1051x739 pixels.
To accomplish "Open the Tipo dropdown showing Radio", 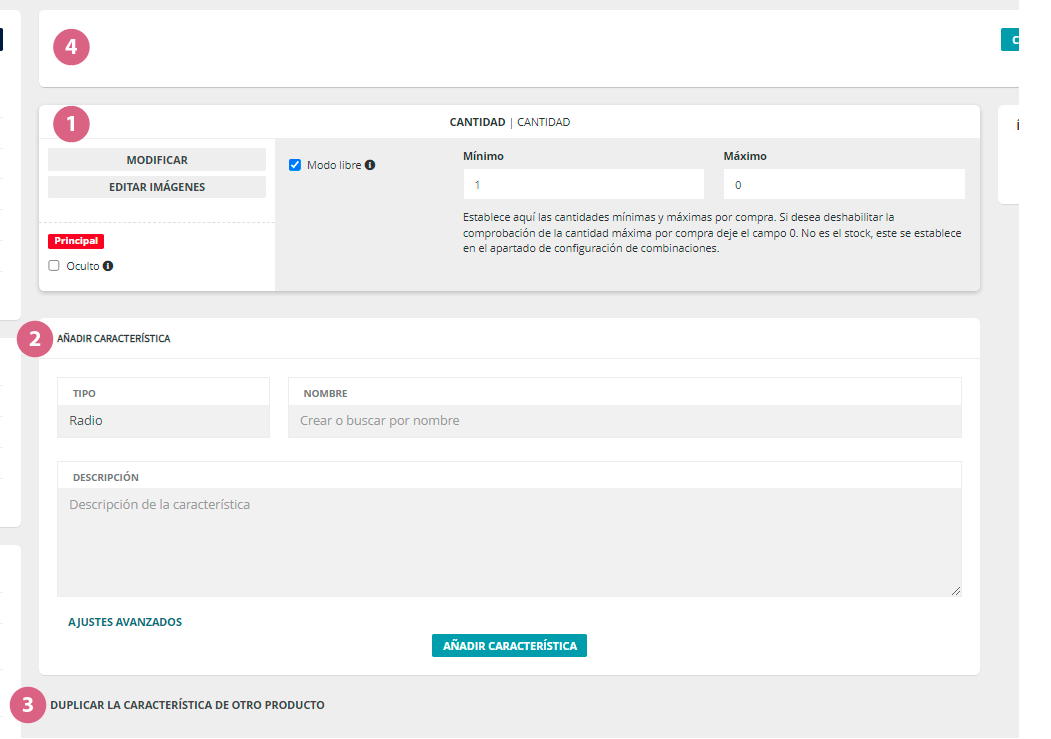I will coord(164,421).
